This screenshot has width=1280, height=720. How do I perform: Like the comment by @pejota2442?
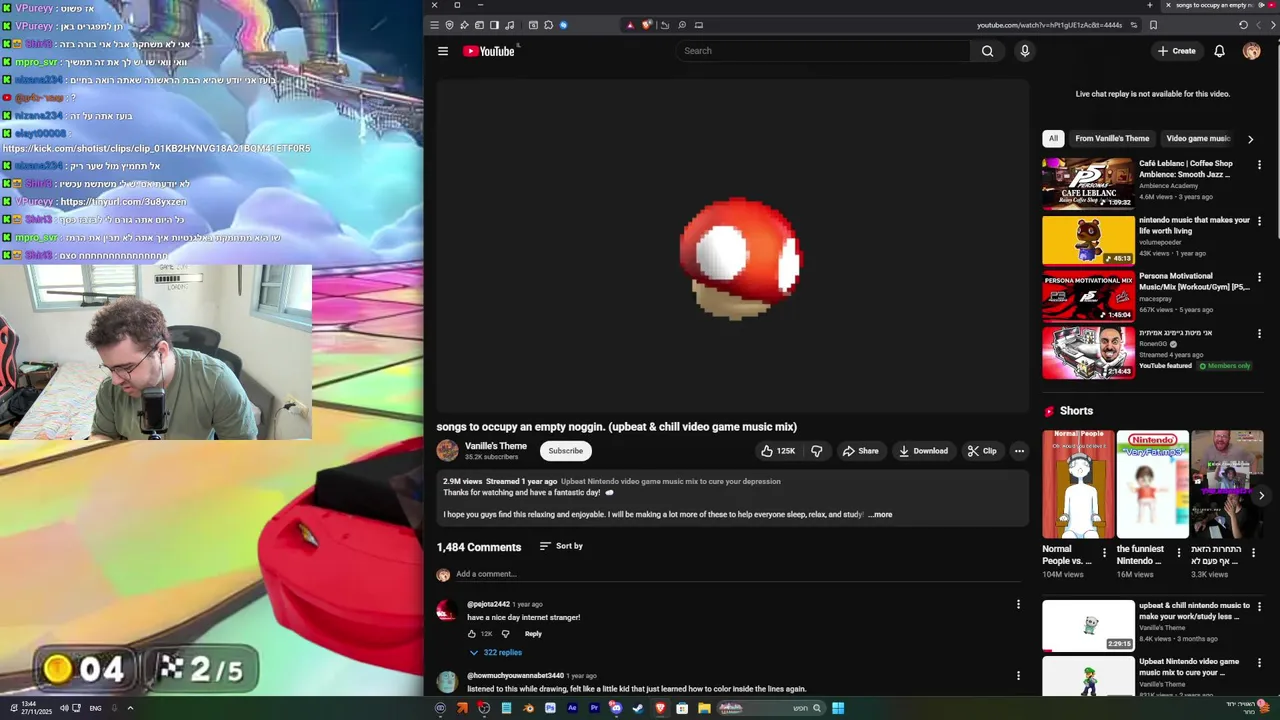coord(472,634)
